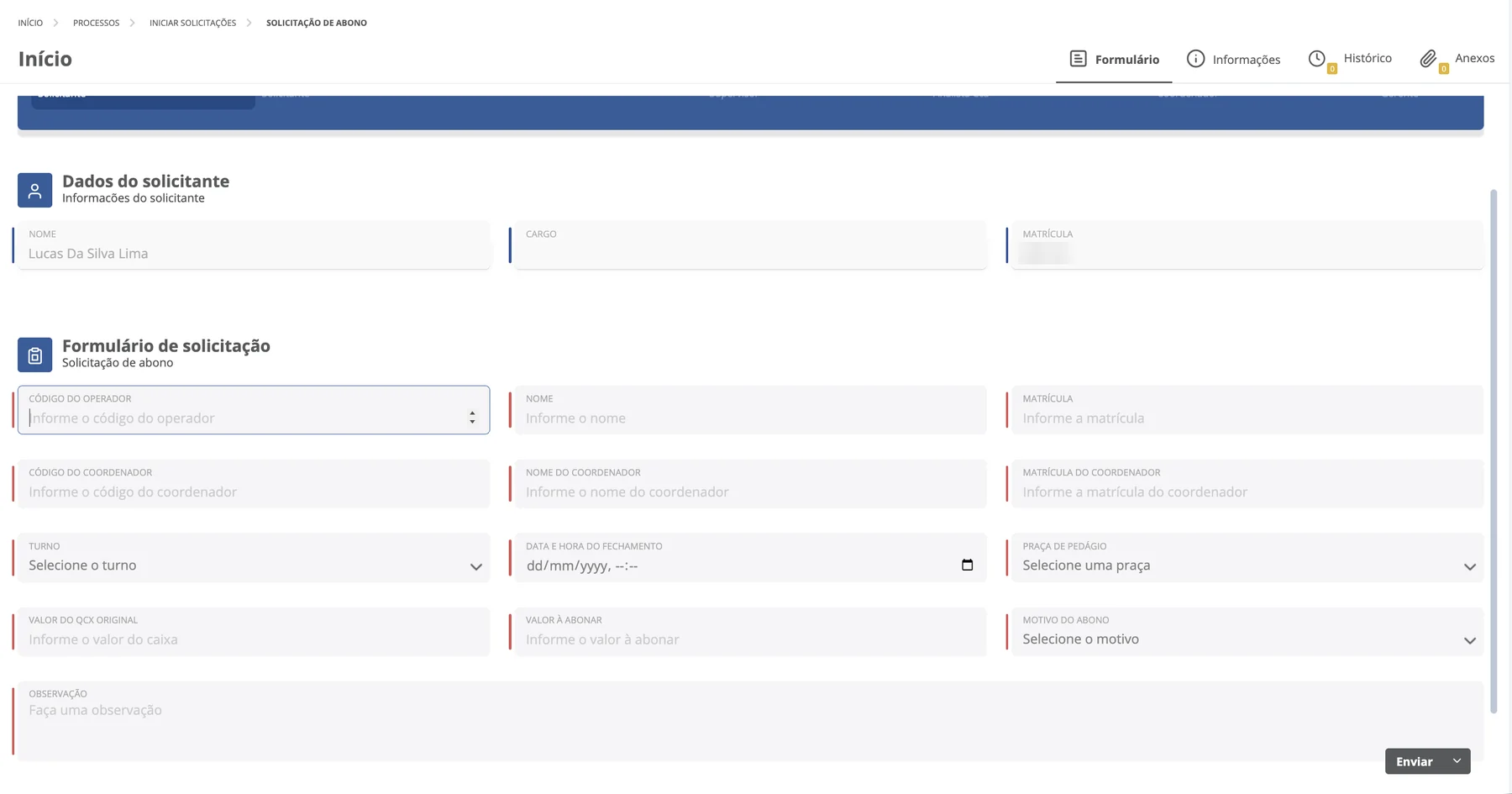Click the Código do Operador number stepper arrows

point(472,418)
